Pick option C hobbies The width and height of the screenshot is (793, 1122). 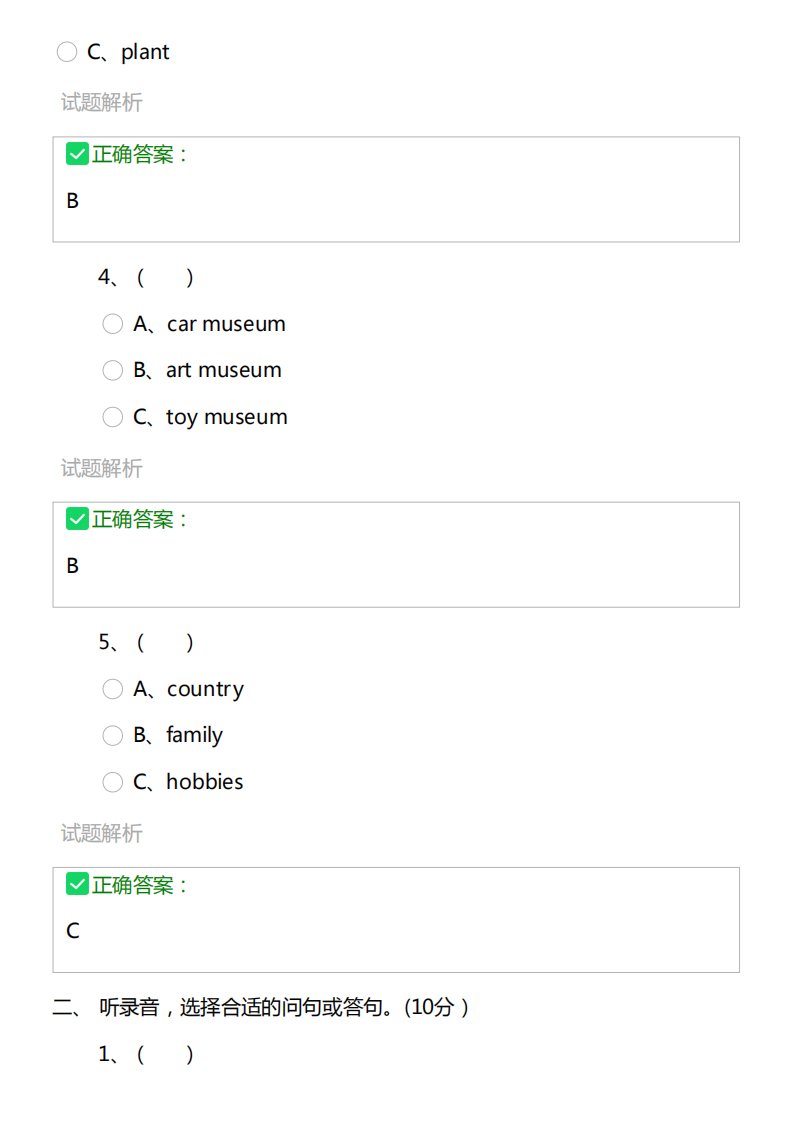(x=112, y=782)
